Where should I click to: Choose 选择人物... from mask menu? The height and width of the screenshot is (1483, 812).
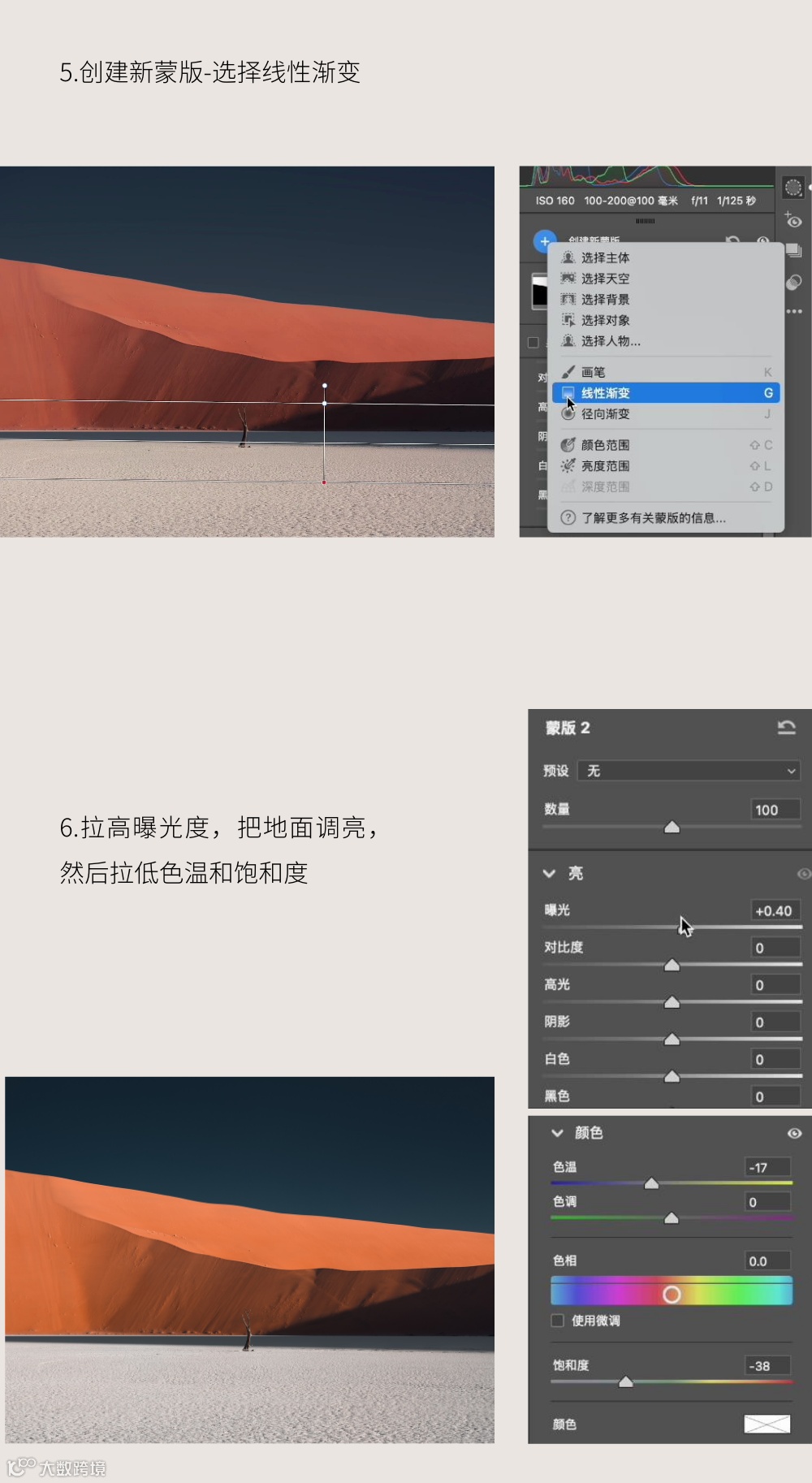(x=666, y=341)
